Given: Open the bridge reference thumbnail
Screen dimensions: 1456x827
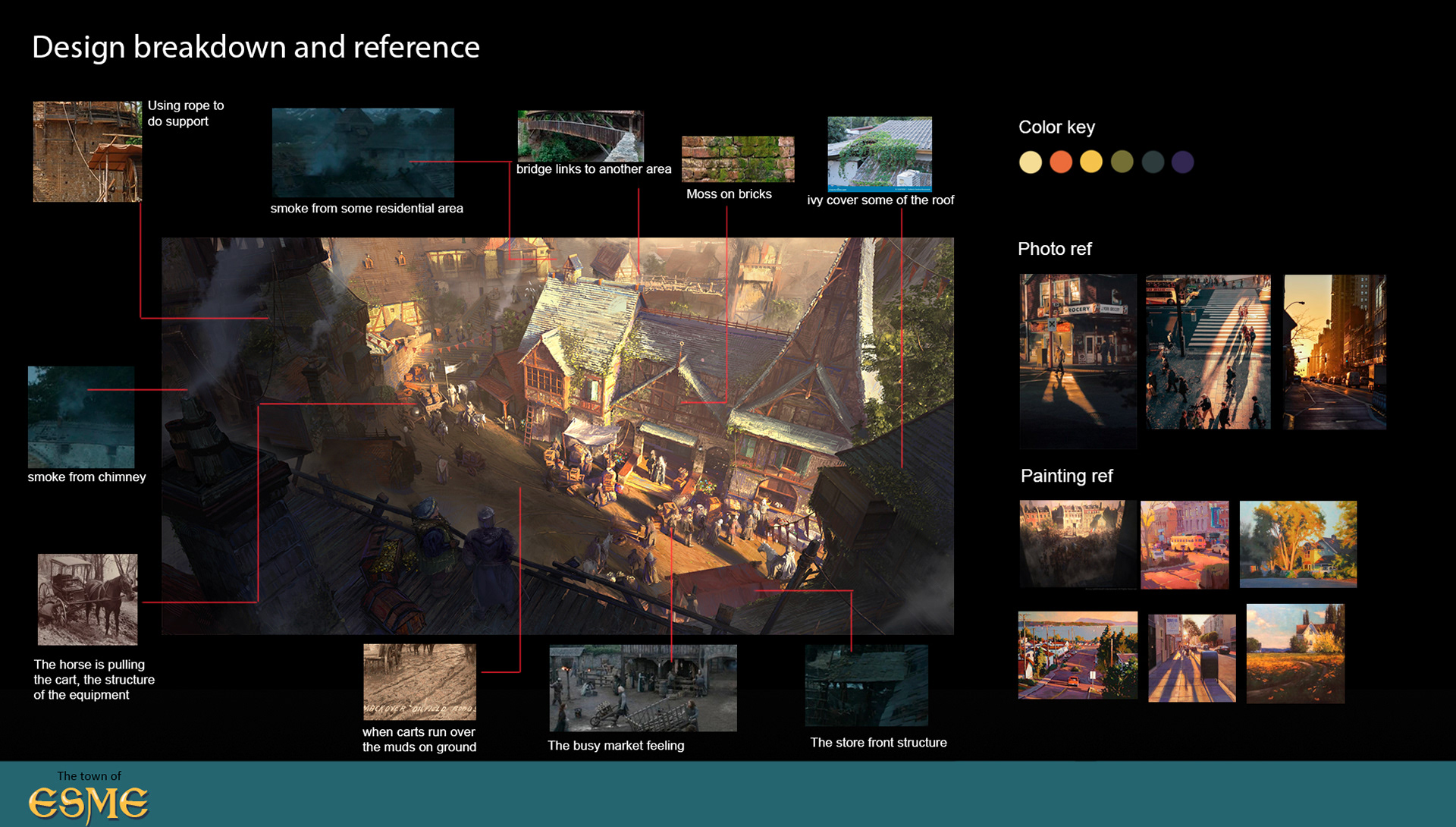Looking at the screenshot, I should click(580, 136).
